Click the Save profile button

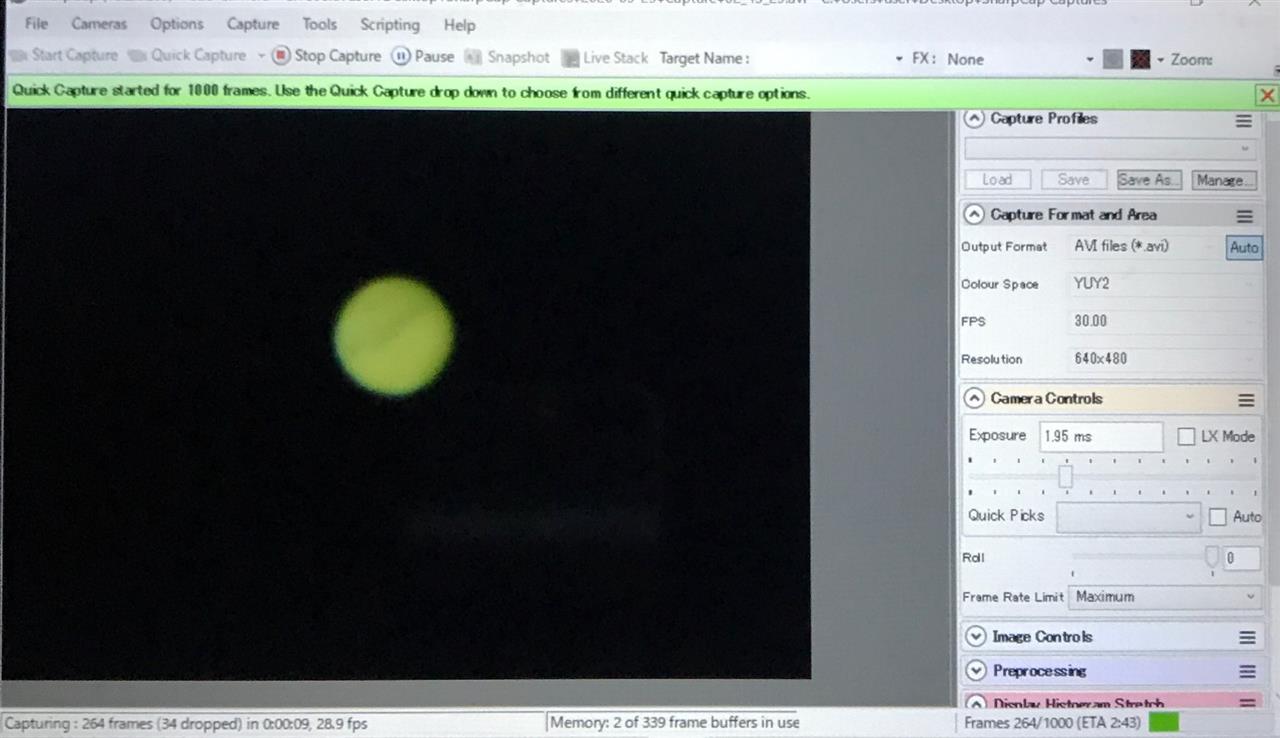[x=1073, y=180]
